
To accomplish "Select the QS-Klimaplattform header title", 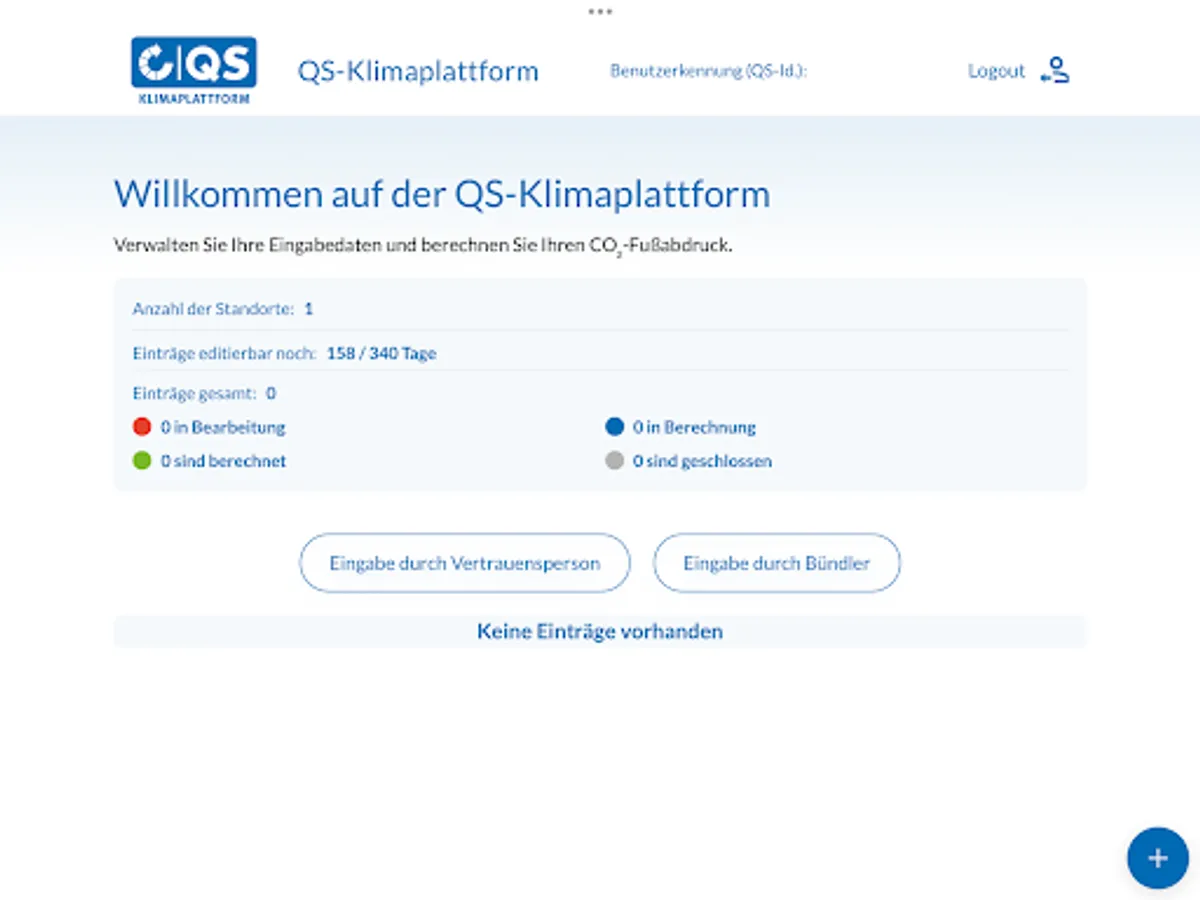I will [x=419, y=70].
